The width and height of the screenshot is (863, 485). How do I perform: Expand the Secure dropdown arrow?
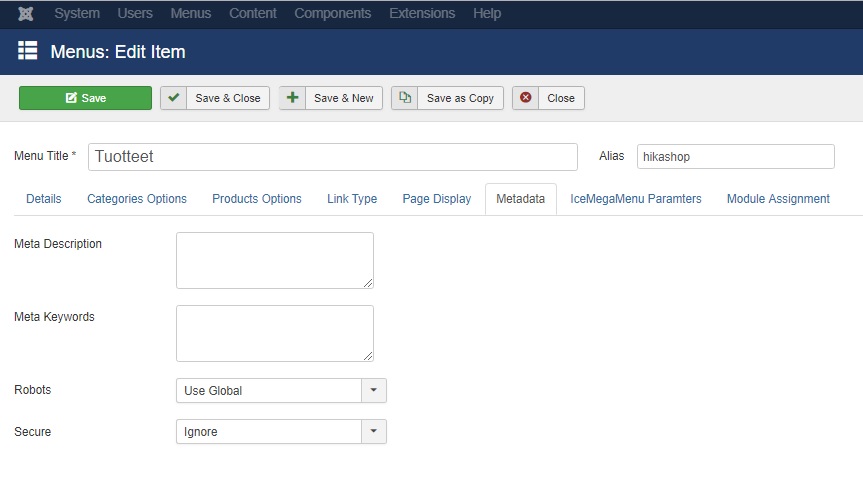click(374, 431)
